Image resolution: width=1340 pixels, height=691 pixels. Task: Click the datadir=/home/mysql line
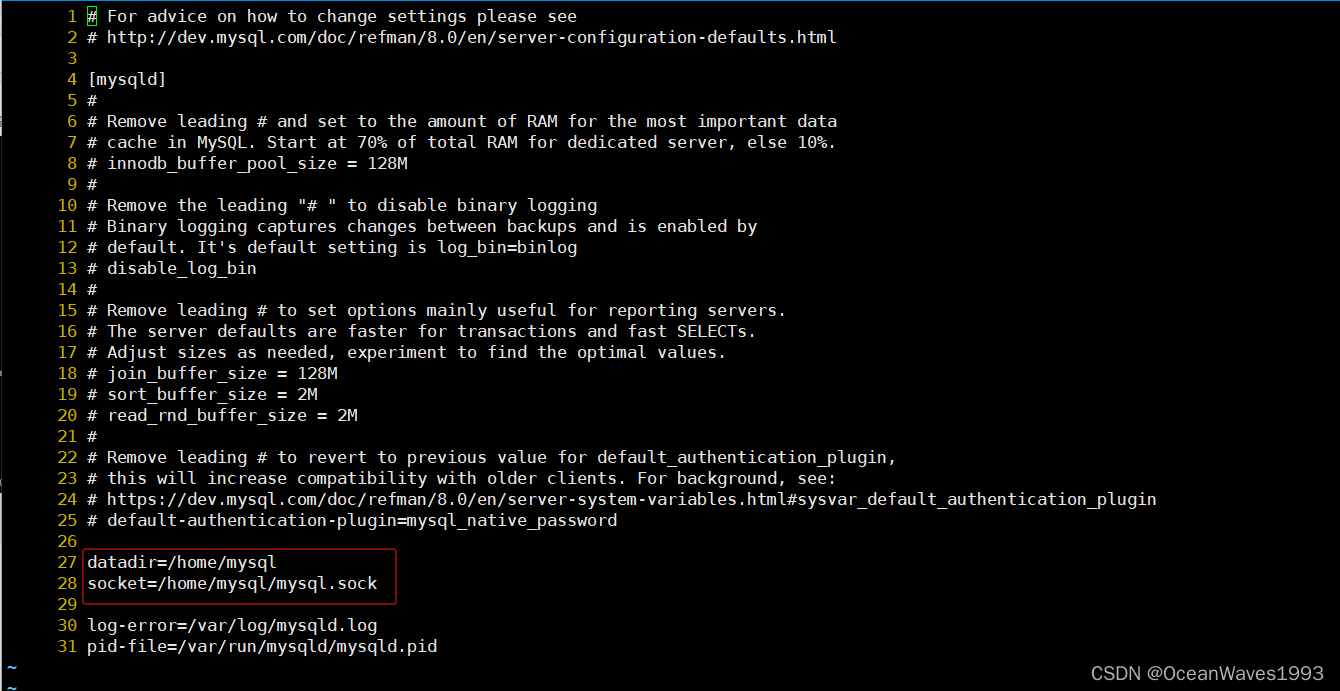[181, 562]
